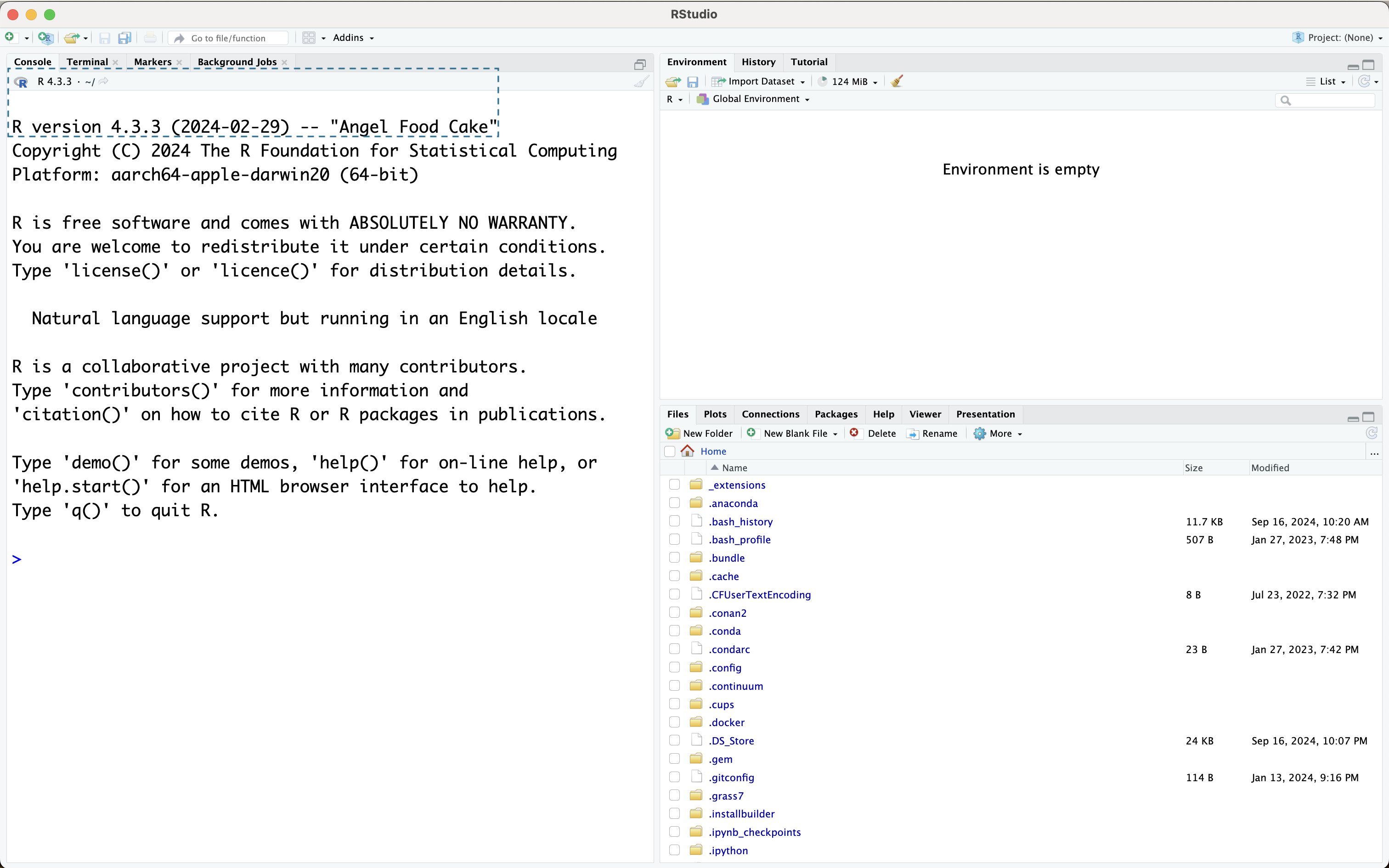The width and height of the screenshot is (1389, 868).
Task: Click the More gear icon in Files
Action: tap(979, 434)
